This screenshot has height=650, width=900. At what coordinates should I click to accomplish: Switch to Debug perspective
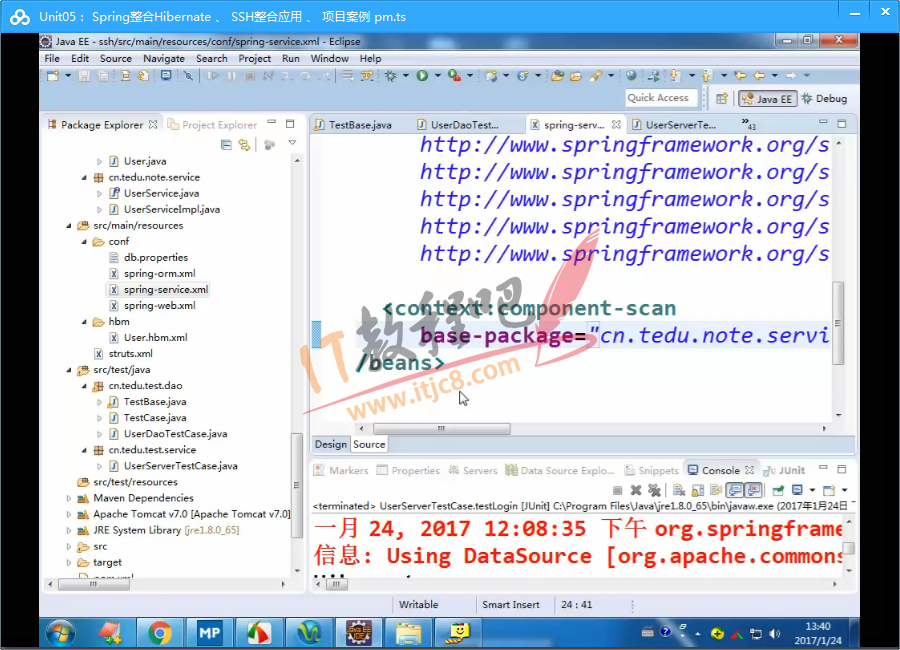click(824, 99)
